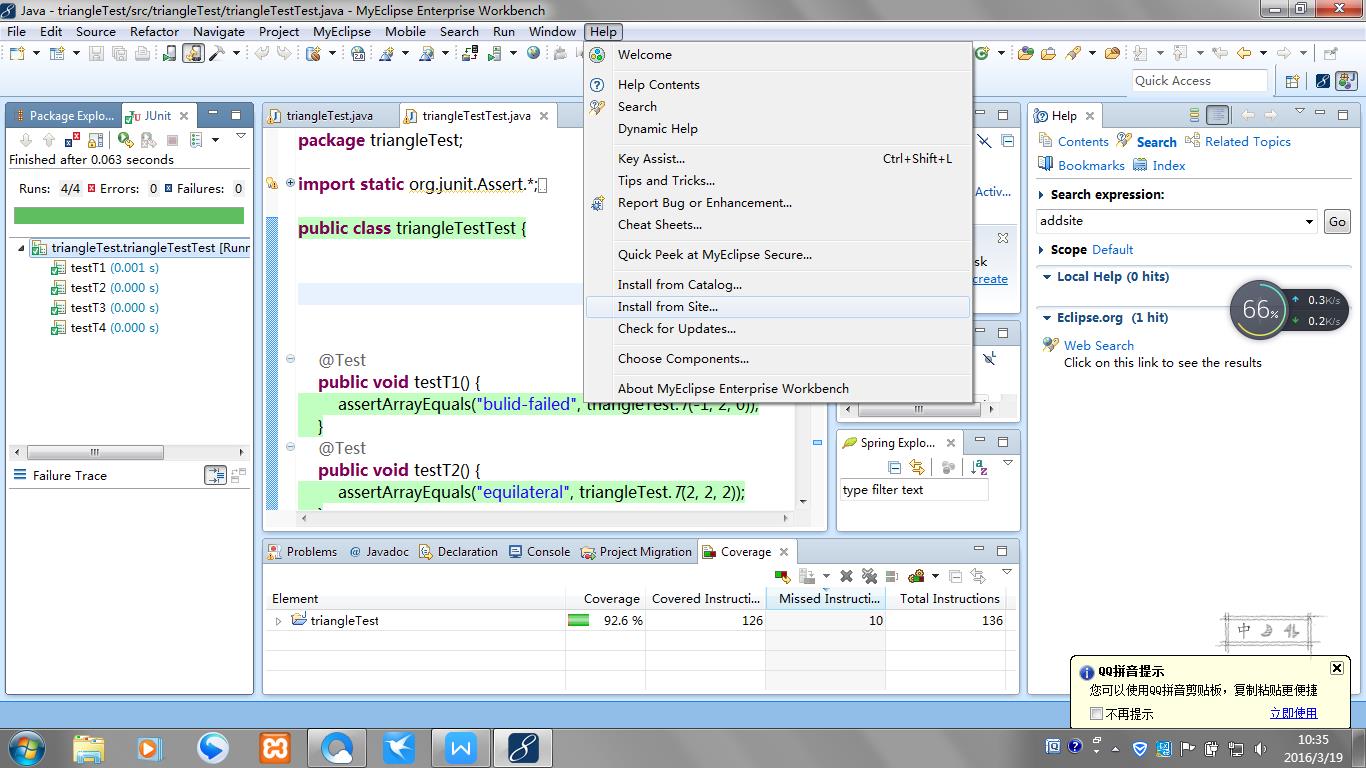Click the Web Search result link
This screenshot has width=1366, height=768.
[1099, 346]
